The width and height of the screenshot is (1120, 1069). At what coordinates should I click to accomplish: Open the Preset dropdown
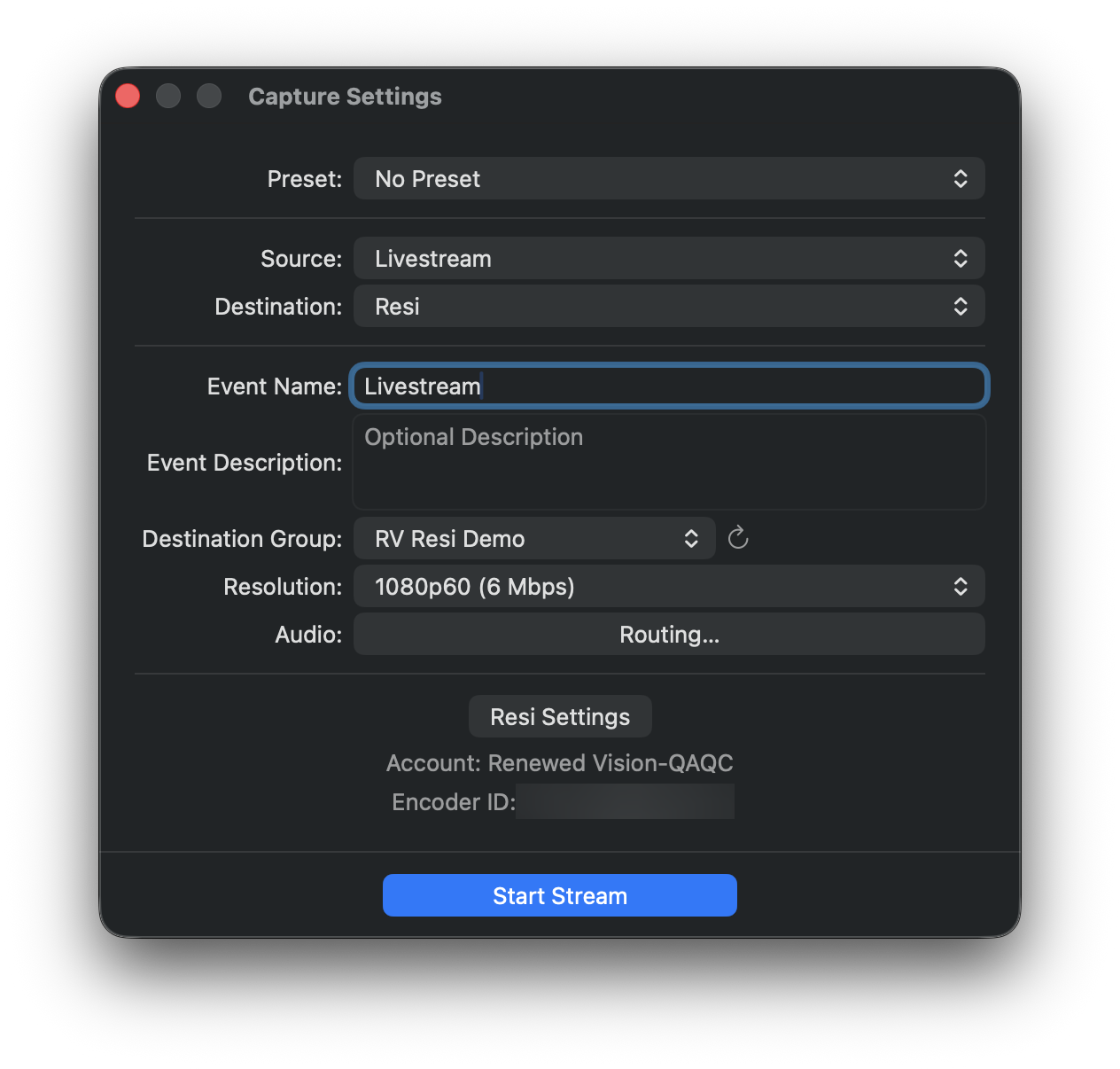[669, 179]
